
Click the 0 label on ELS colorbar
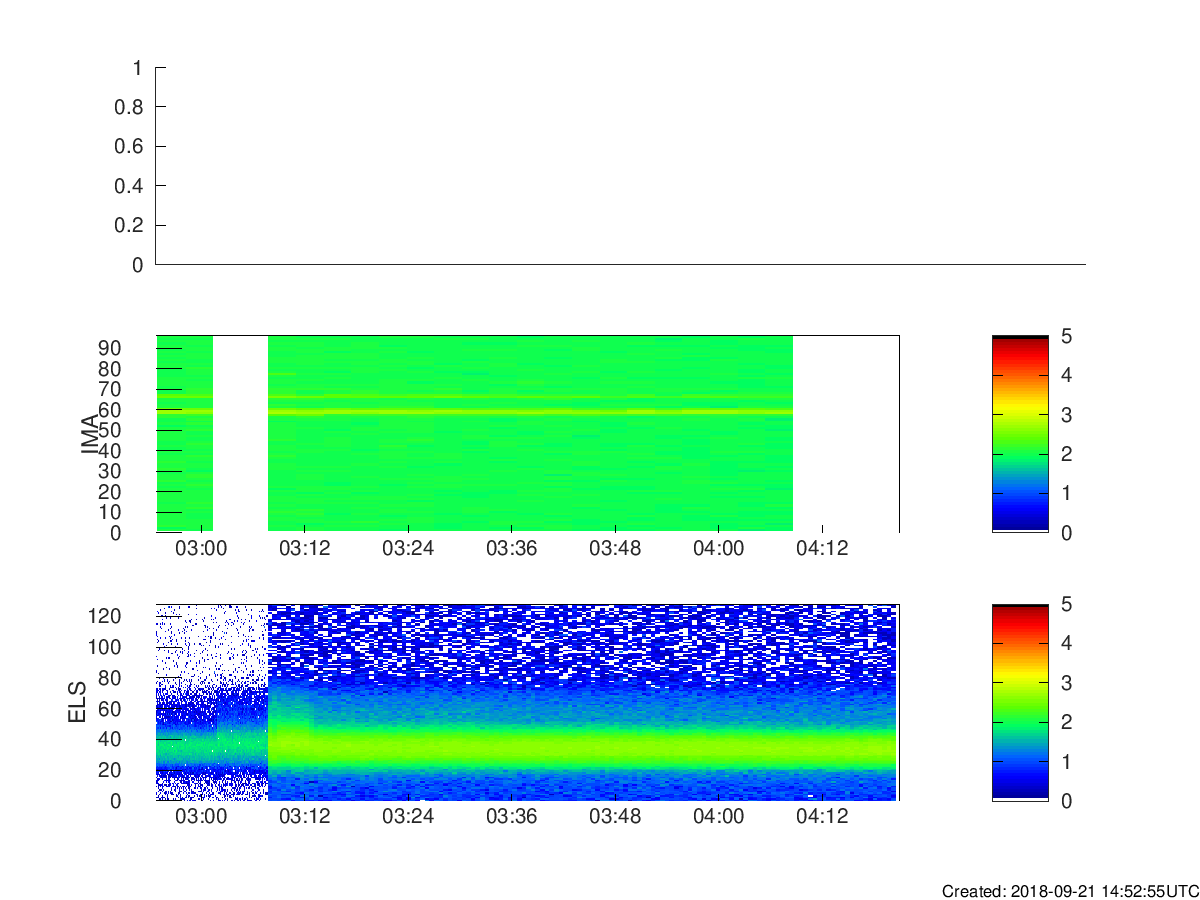click(1066, 800)
